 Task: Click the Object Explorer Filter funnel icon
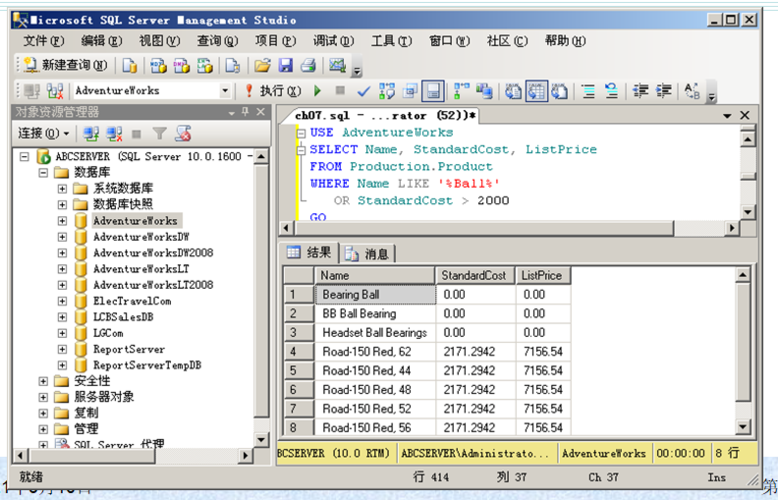click(159, 133)
